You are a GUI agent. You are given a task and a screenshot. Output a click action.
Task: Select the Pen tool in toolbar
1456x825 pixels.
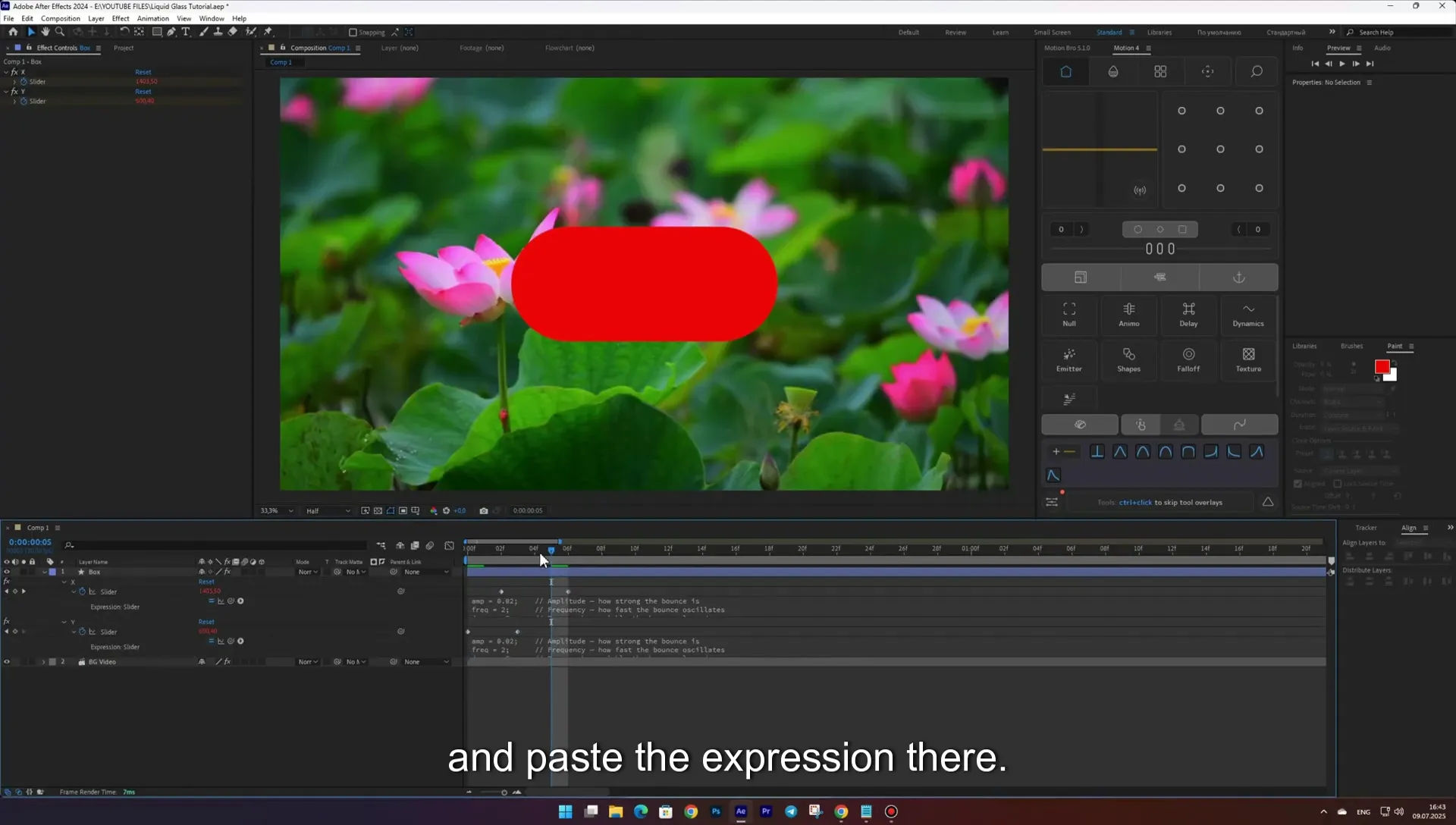click(171, 32)
